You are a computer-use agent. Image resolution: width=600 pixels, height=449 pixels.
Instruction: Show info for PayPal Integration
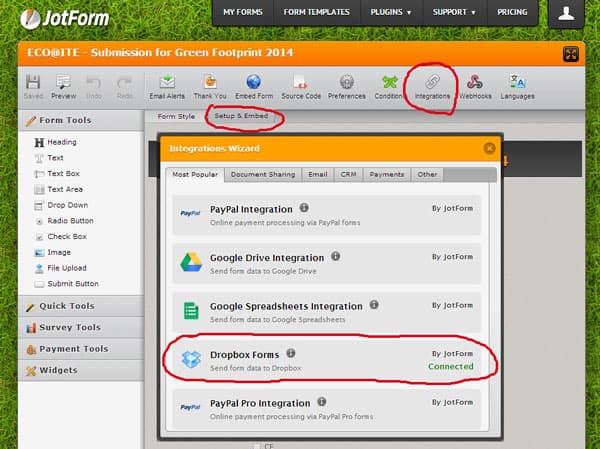point(304,208)
